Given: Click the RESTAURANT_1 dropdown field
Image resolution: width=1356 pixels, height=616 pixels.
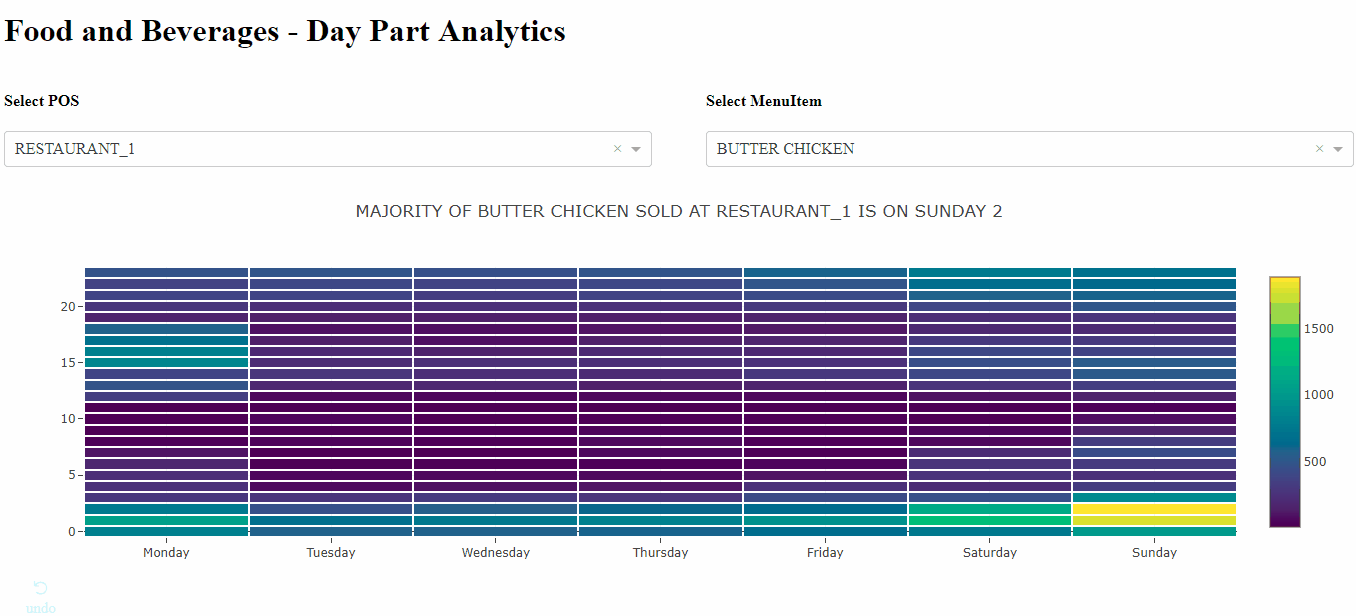Looking at the screenshot, I should 300,149.
